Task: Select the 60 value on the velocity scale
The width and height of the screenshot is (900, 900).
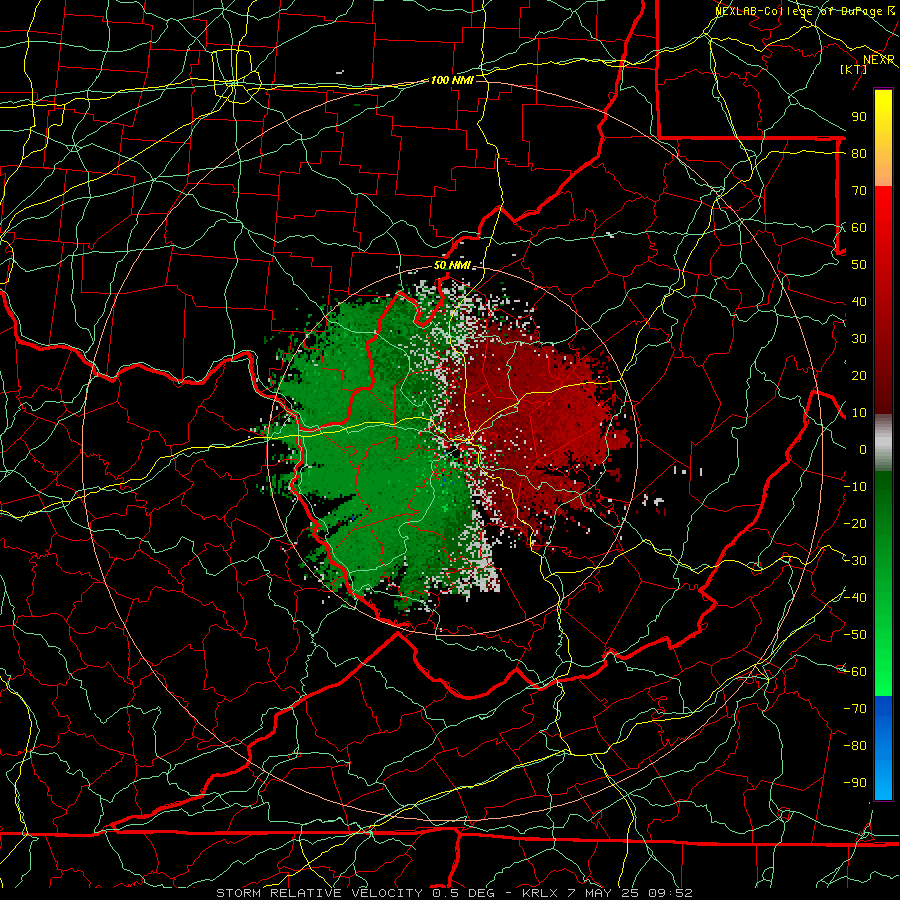Action: (859, 227)
